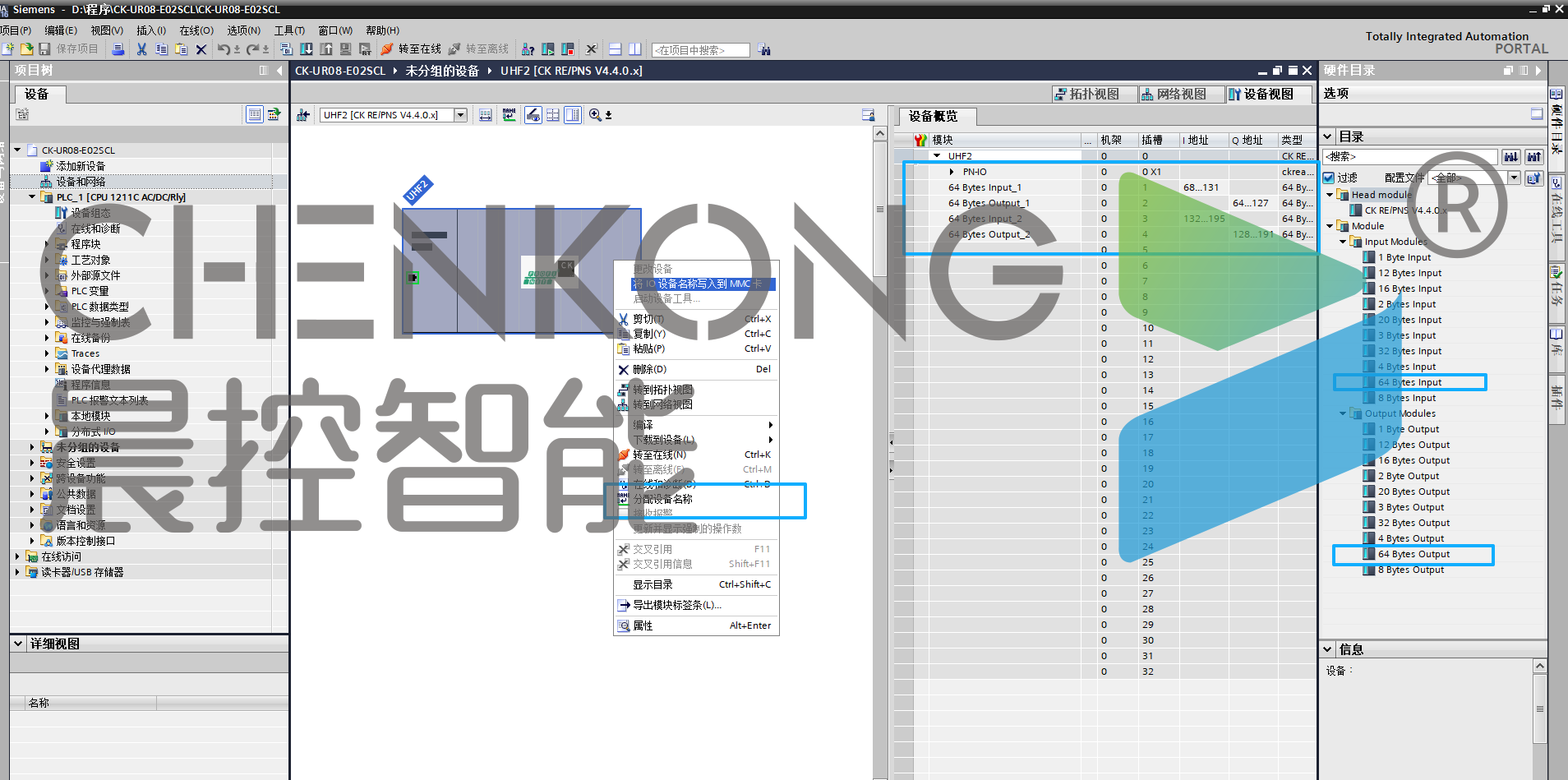The height and width of the screenshot is (780, 1568).
Task: Click the start CPU icon
Action: [547, 49]
